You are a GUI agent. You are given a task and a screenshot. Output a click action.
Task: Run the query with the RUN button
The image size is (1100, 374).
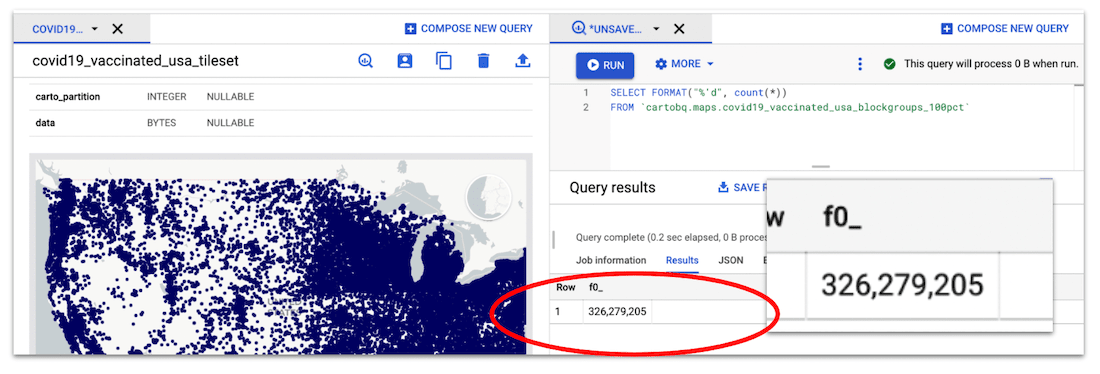(x=605, y=65)
